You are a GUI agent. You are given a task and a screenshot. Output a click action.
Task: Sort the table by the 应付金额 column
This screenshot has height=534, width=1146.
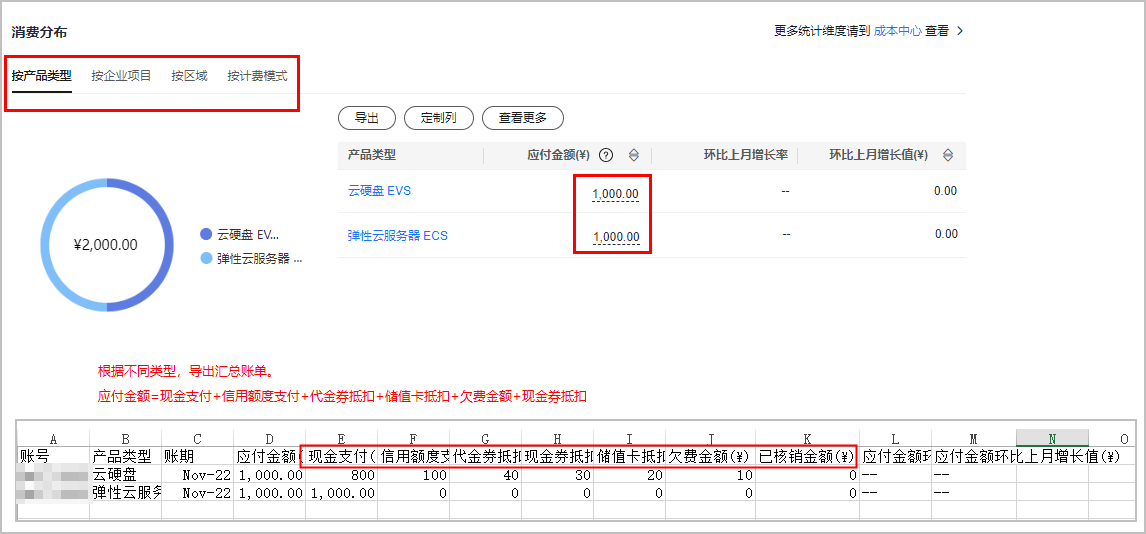click(633, 155)
